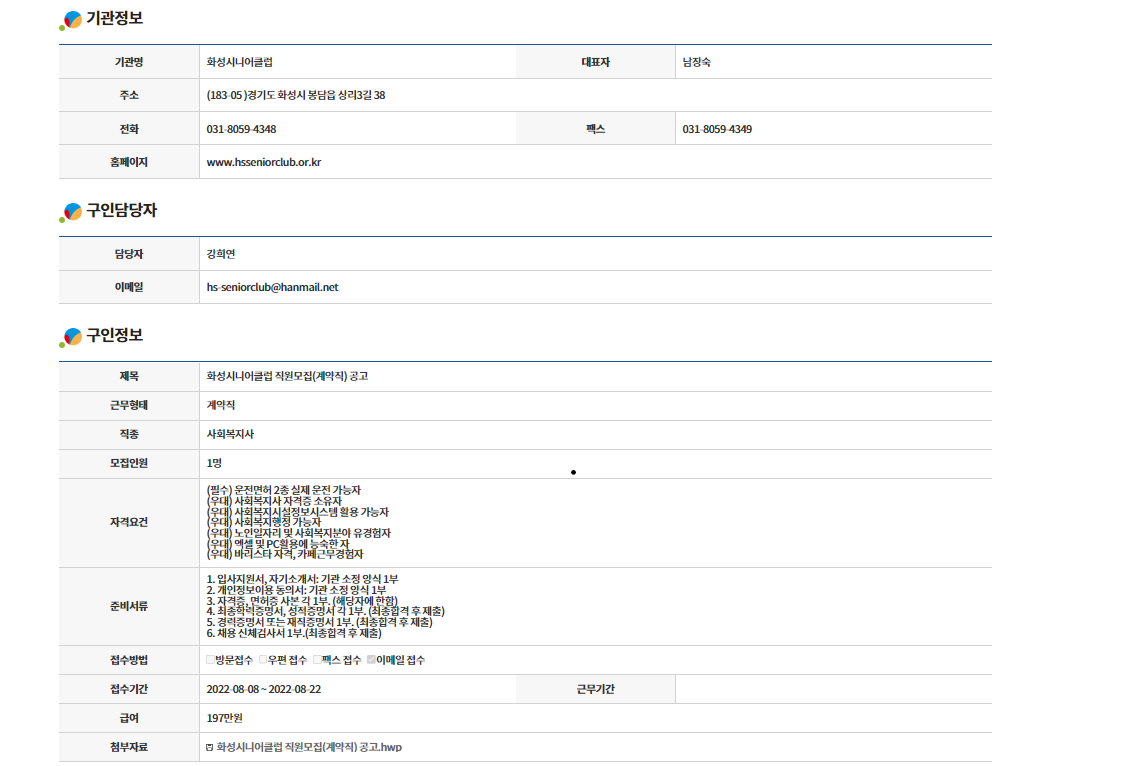Click the 대표자 label cell
The height and width of the screenshot is (766, 1128).
tap(596, 62)
